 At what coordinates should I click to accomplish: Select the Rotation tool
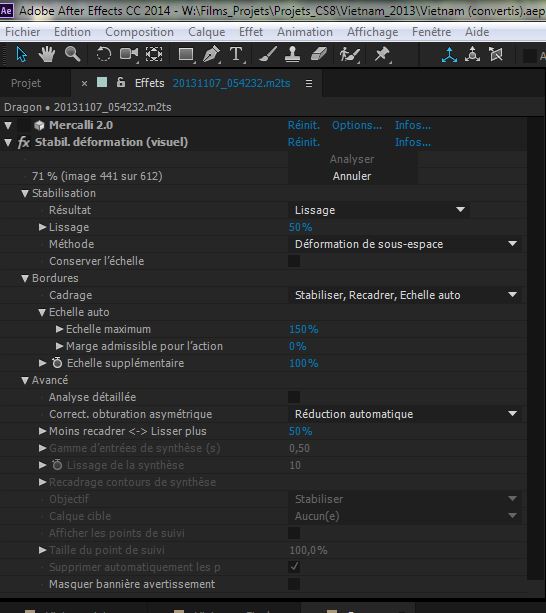click(x=104, y=54)
